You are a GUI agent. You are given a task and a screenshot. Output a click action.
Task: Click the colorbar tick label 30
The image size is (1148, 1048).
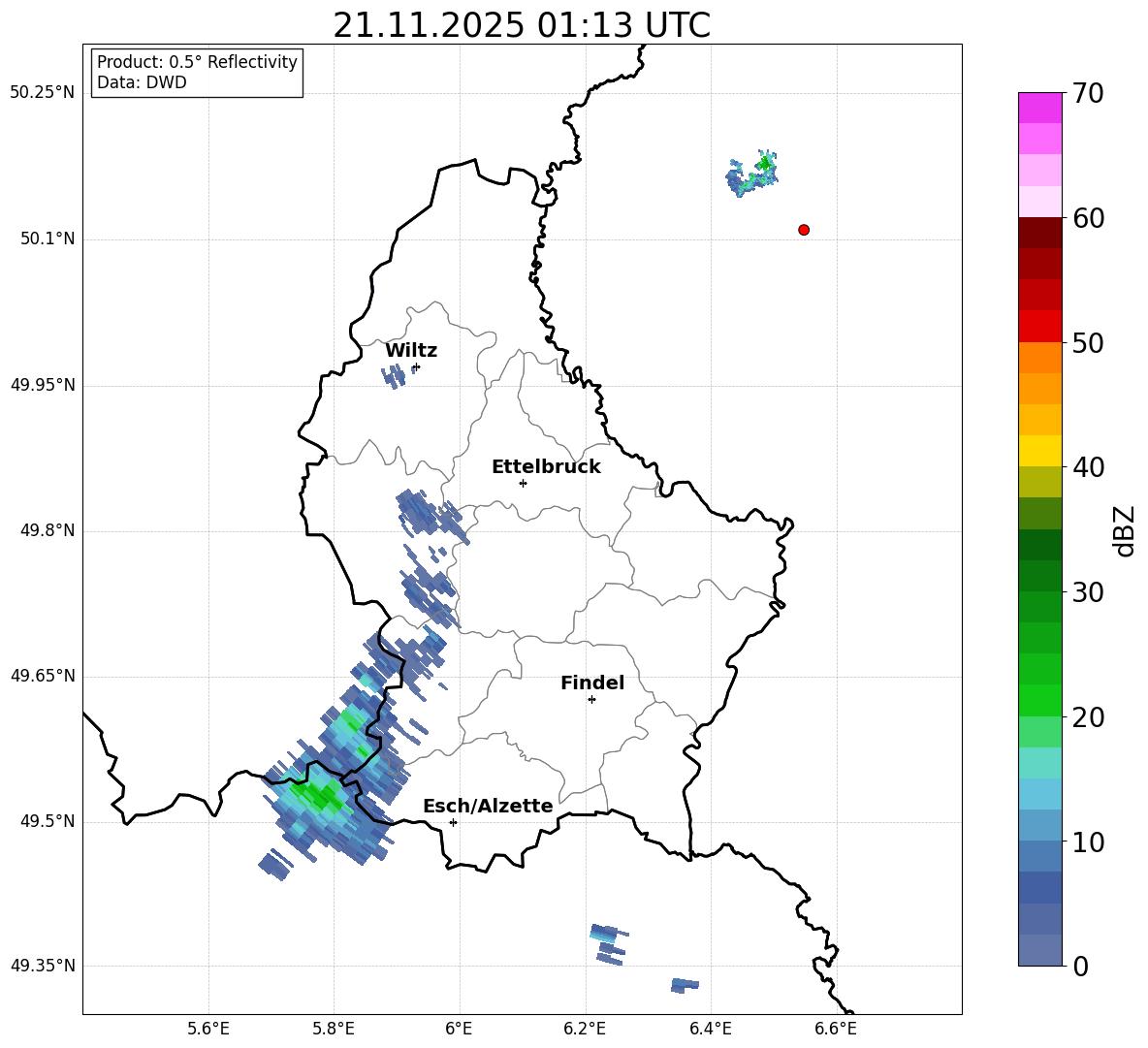[1088, 592]
